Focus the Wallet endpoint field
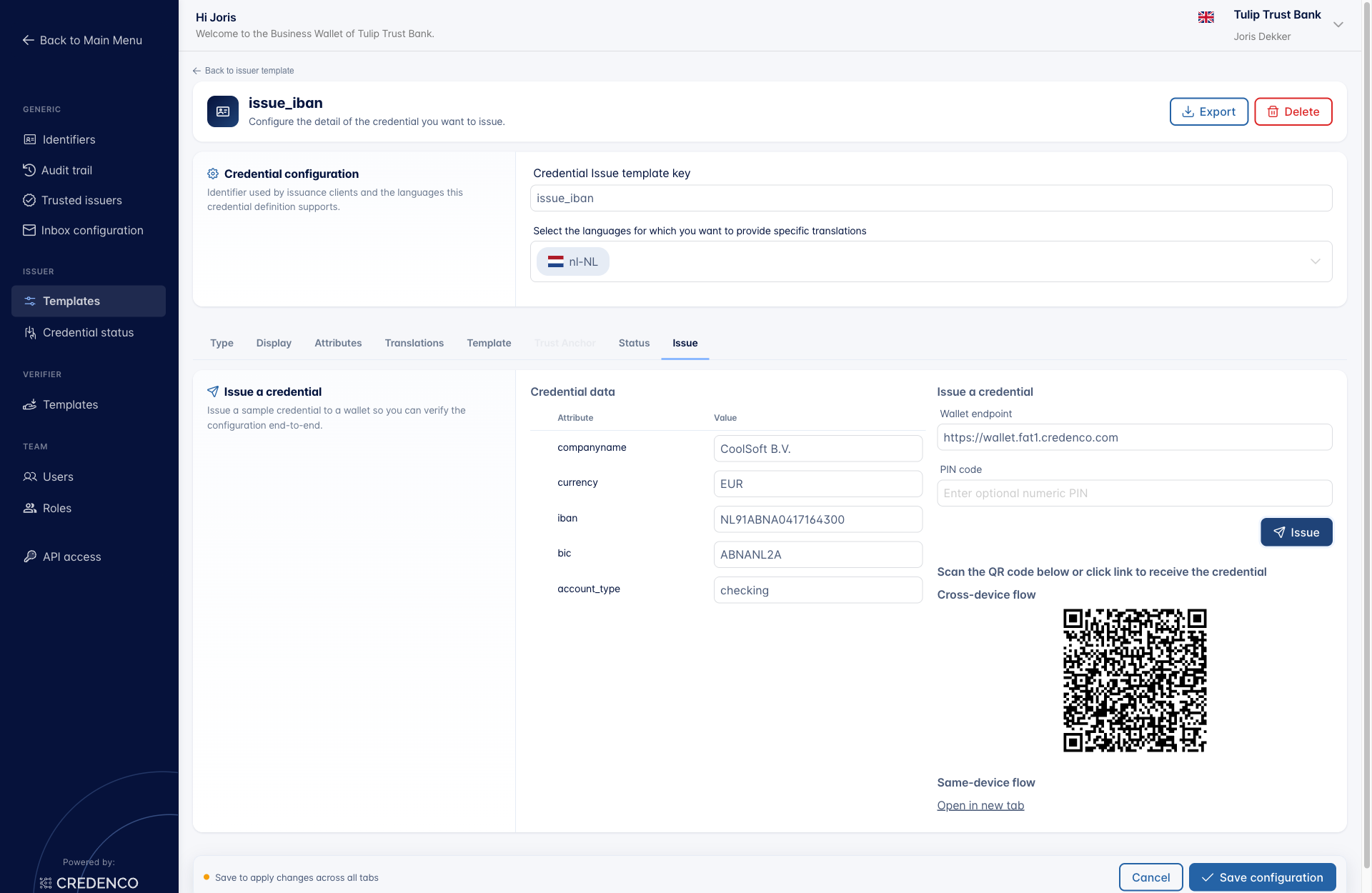The height and width of the screenshot is (893, 1372). pyautogui.click(x=1134, y=437)
